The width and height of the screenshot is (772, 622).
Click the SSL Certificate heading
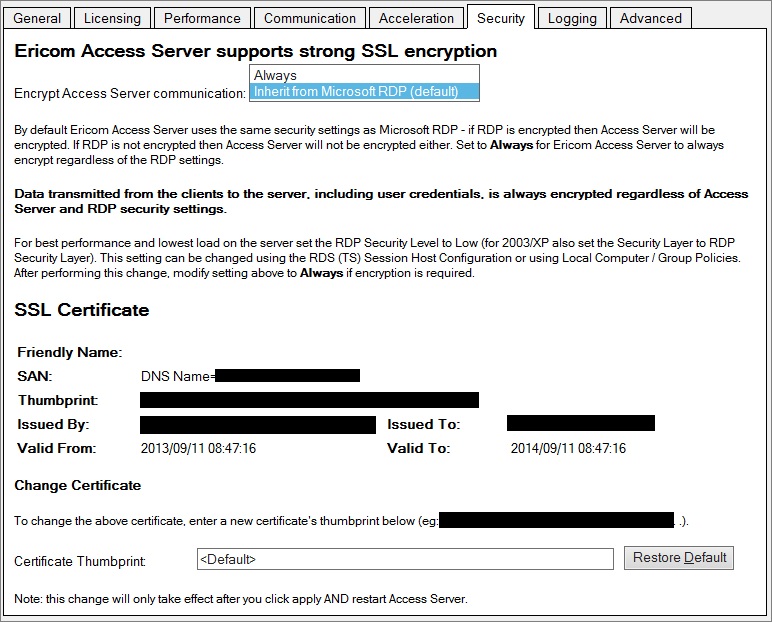[82, 310]
